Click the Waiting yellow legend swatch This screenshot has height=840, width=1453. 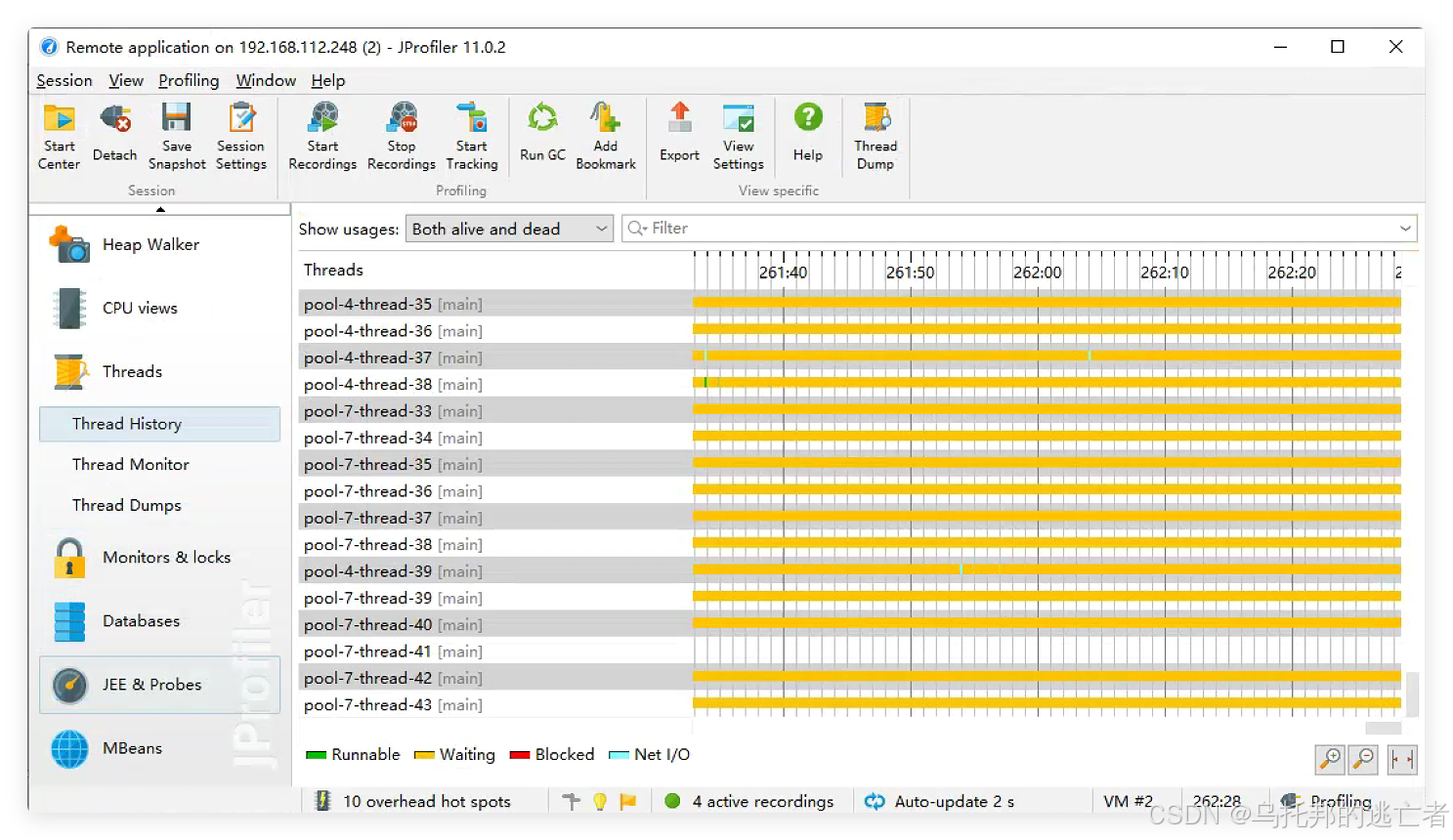coord(424,755)
